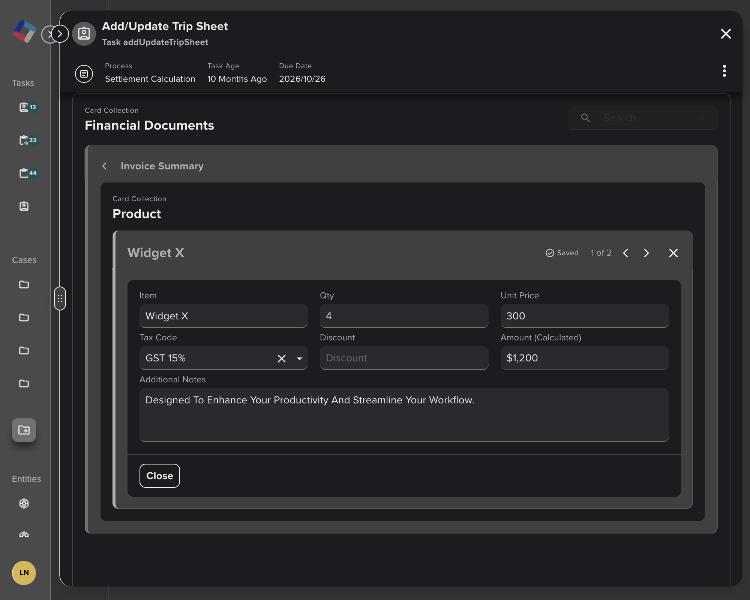Viewport: 750px width, 600px height.
Task: Open the first Entities icon
Action: (24, 503)
